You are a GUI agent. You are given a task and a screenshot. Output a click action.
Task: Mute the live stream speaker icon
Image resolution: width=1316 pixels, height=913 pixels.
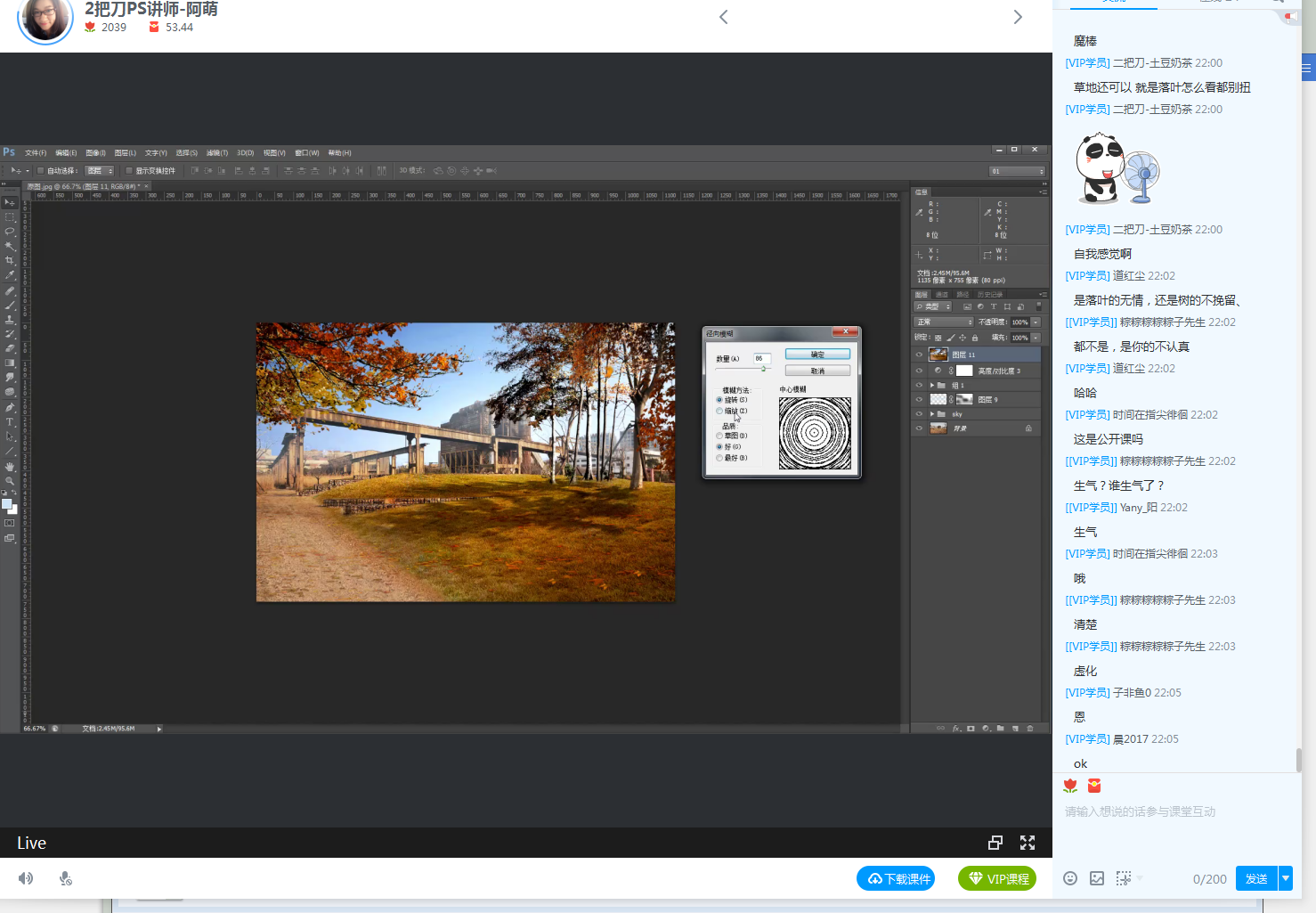(x=26, y=878)
